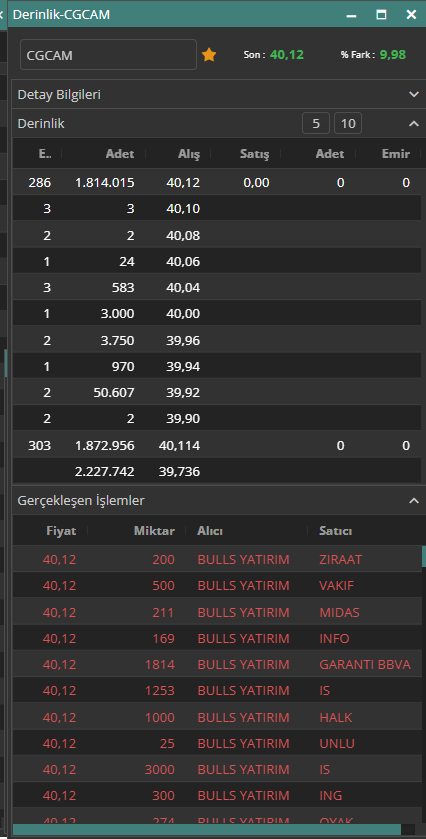Select the 40,06 bid price row
This screenshot has height=839, width=426.
(x=217, y=261)
